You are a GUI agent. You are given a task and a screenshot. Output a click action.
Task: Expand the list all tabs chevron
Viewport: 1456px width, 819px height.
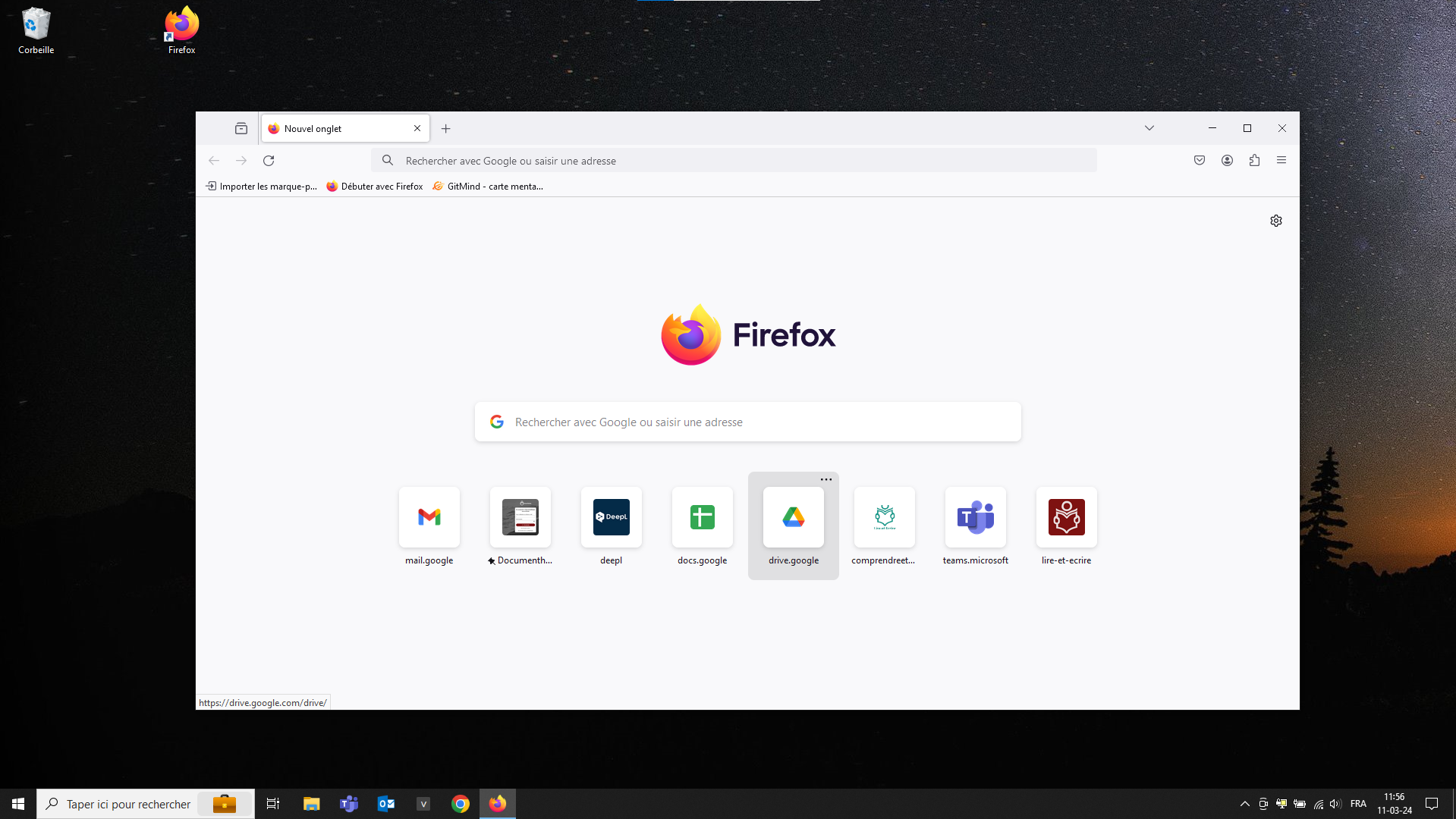point(1149,128)
